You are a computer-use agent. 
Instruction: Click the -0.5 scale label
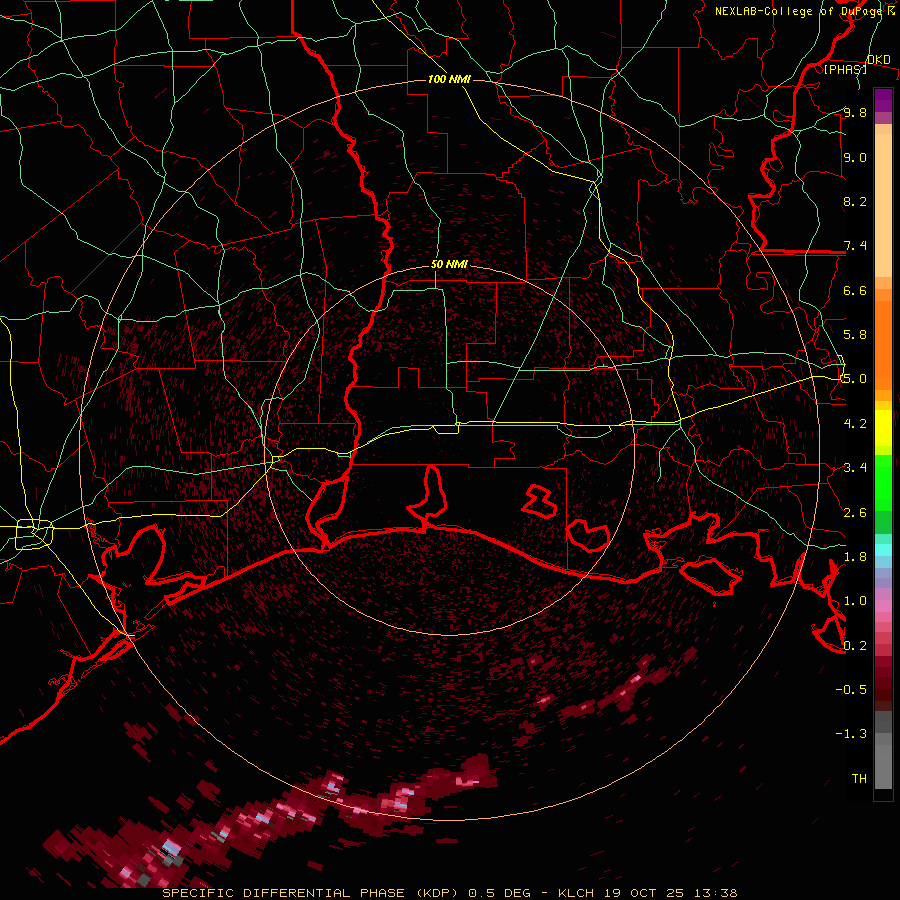(851, 690)
